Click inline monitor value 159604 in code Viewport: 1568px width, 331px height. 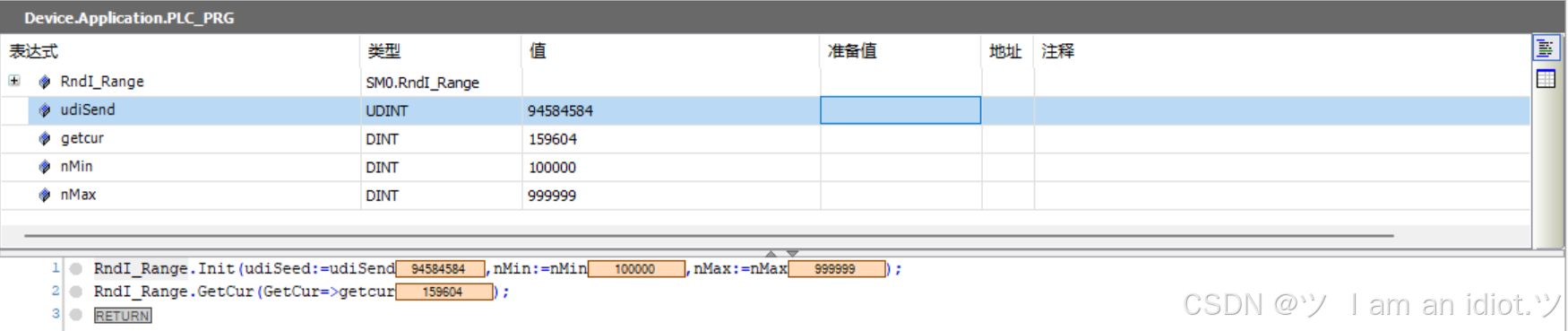(444, 292)
